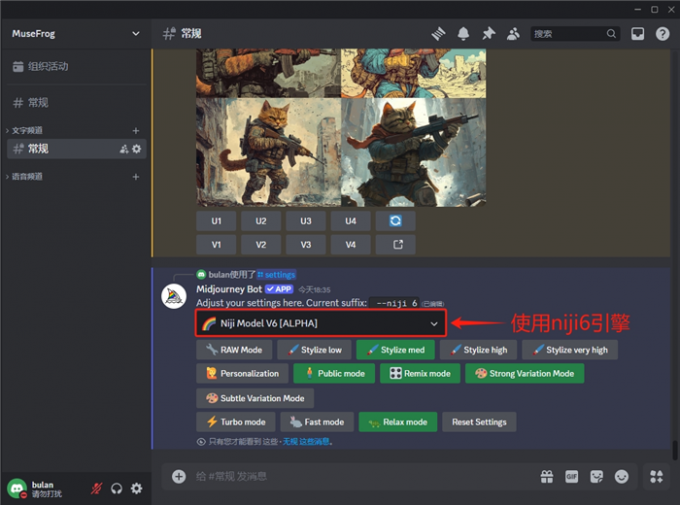Image resolution: width=680 pixels, height=505 pixels.
Task: Toggle Personalization
Action: 242,374
